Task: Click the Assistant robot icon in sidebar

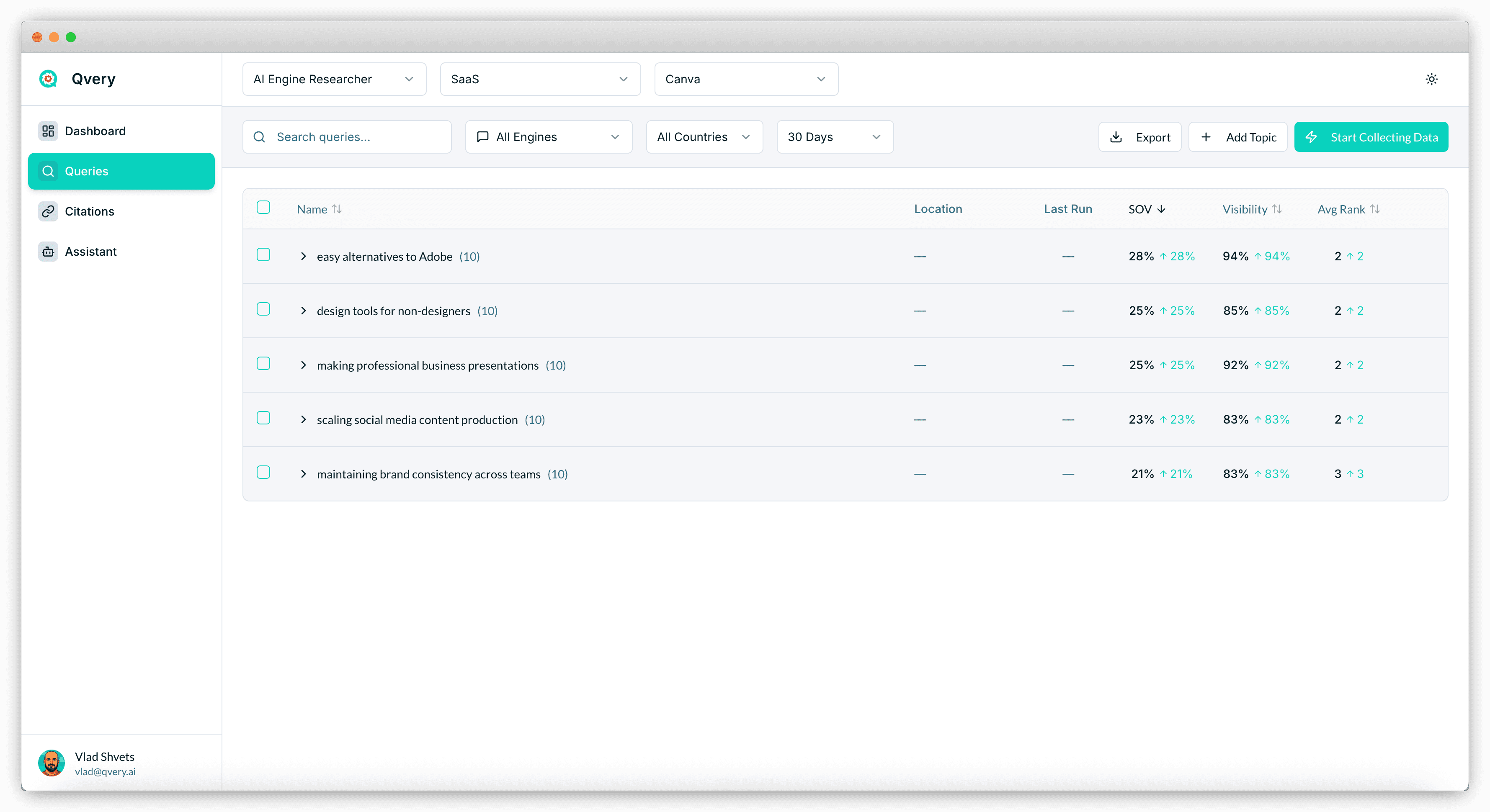Action: (48, 252)
